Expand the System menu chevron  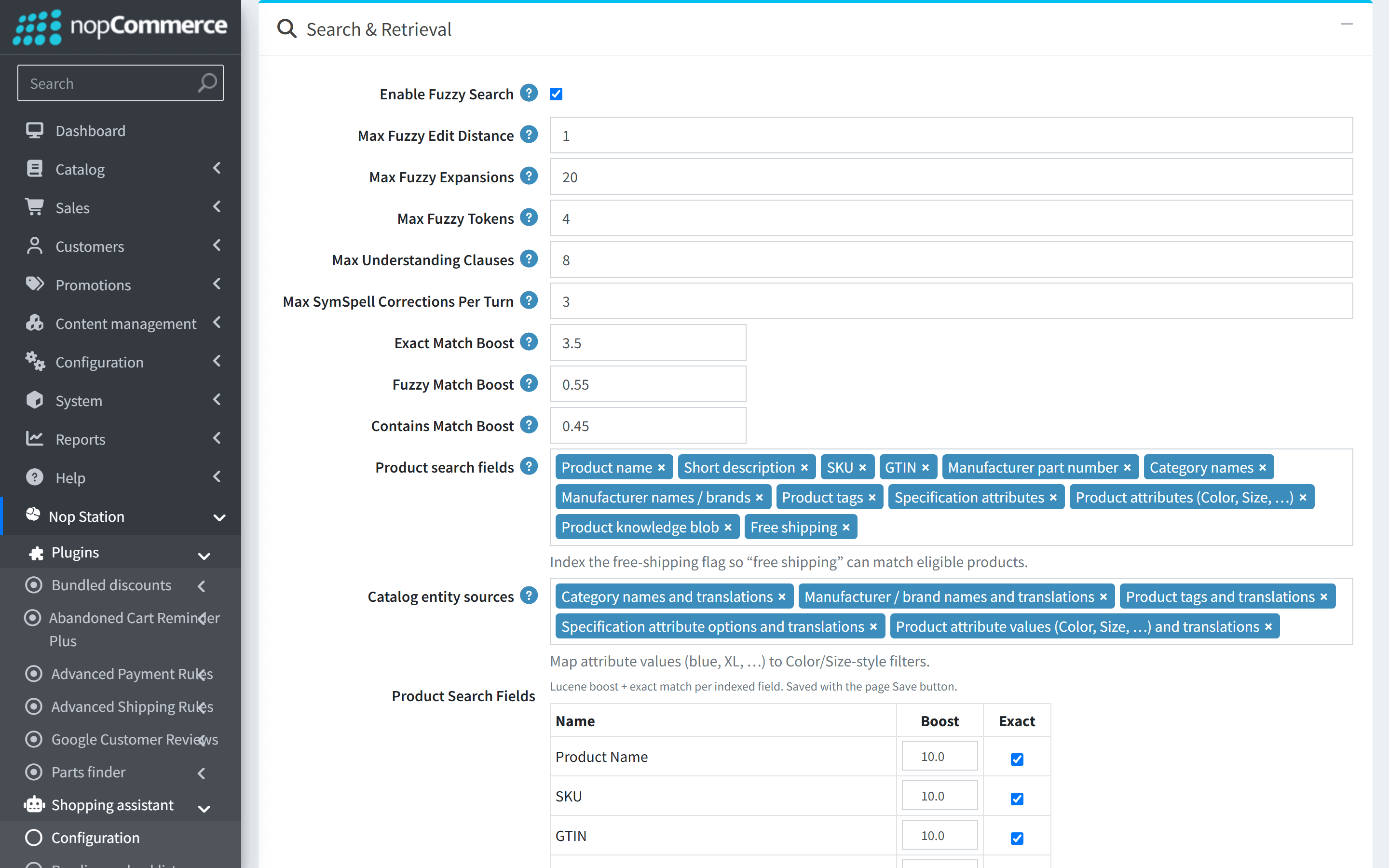[217, 400]
